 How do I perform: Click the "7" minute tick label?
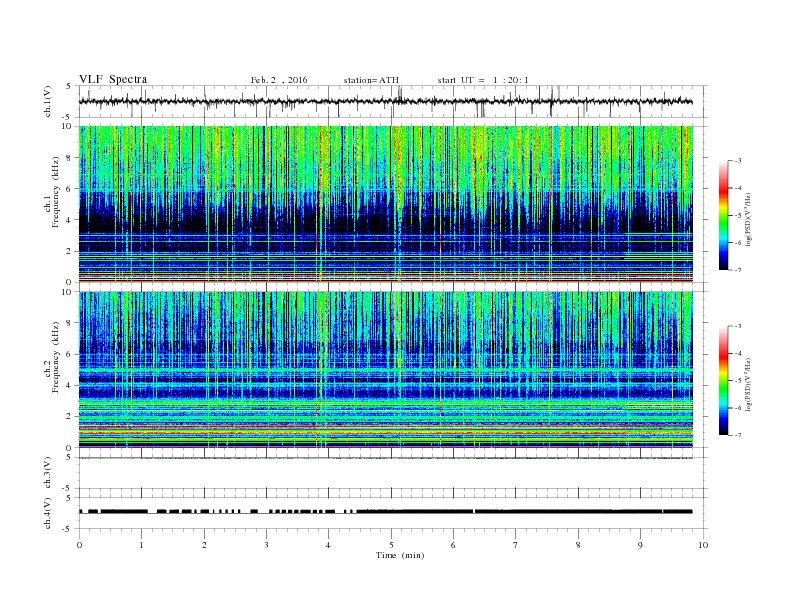[x=516, y=545]
